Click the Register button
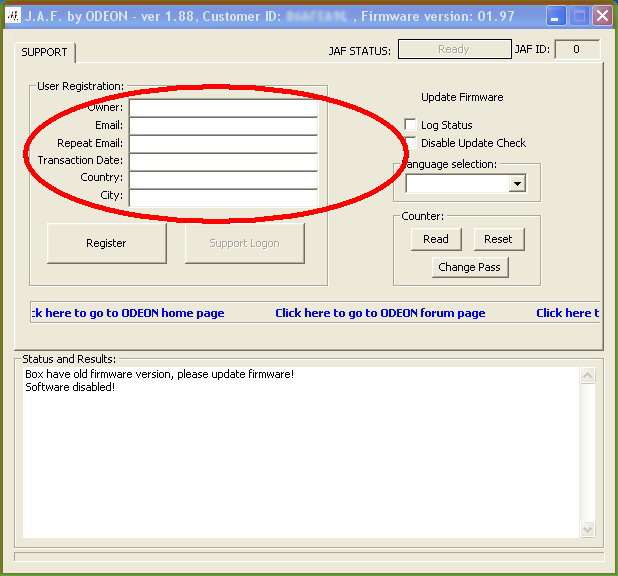 tap(106, 243)
